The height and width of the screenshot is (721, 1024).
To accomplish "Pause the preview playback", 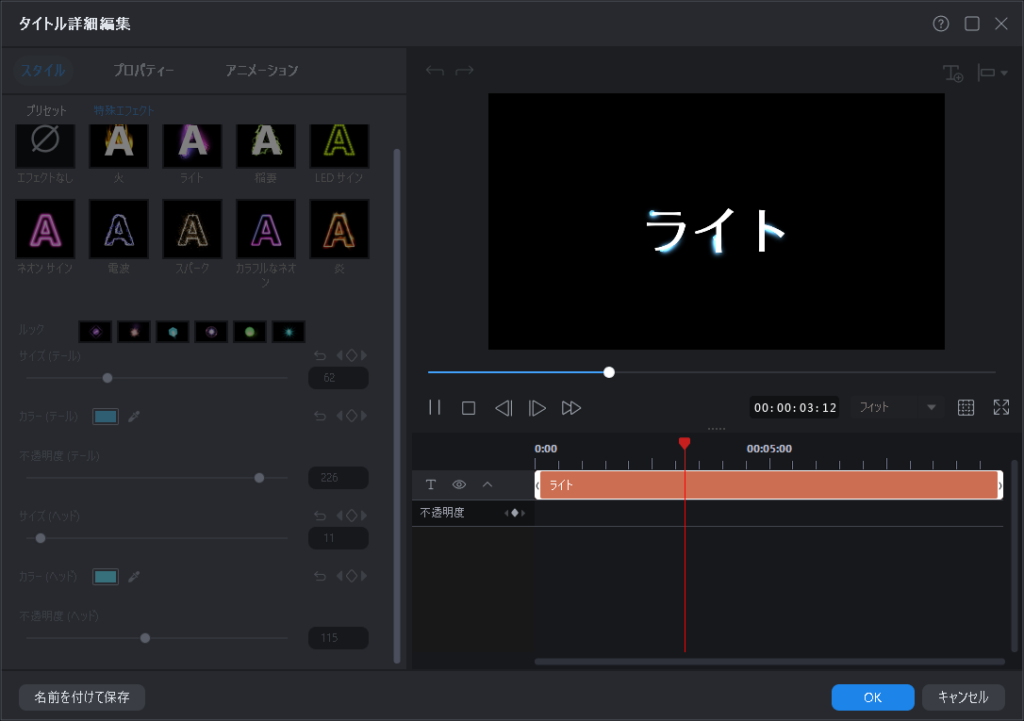I will tap(435, 407).
